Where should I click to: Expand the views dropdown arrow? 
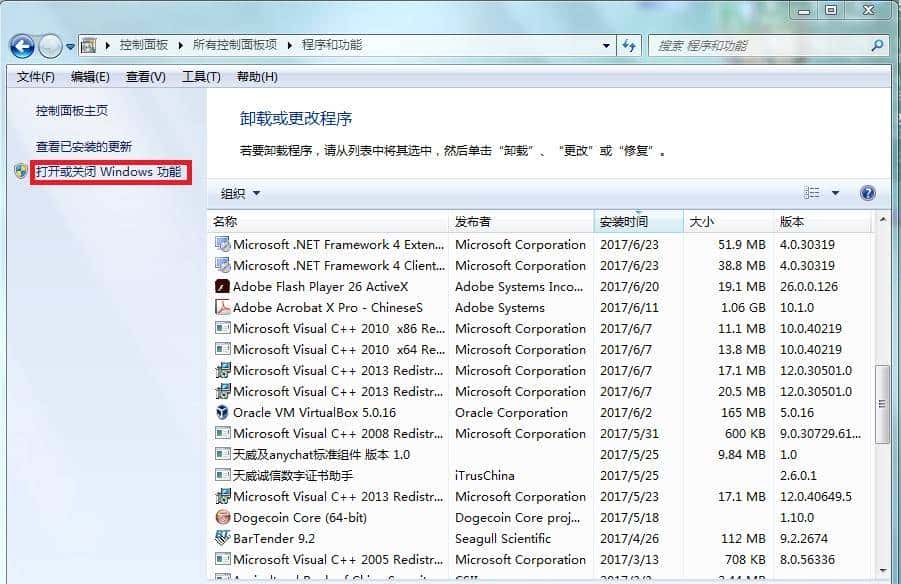point(836,192)
